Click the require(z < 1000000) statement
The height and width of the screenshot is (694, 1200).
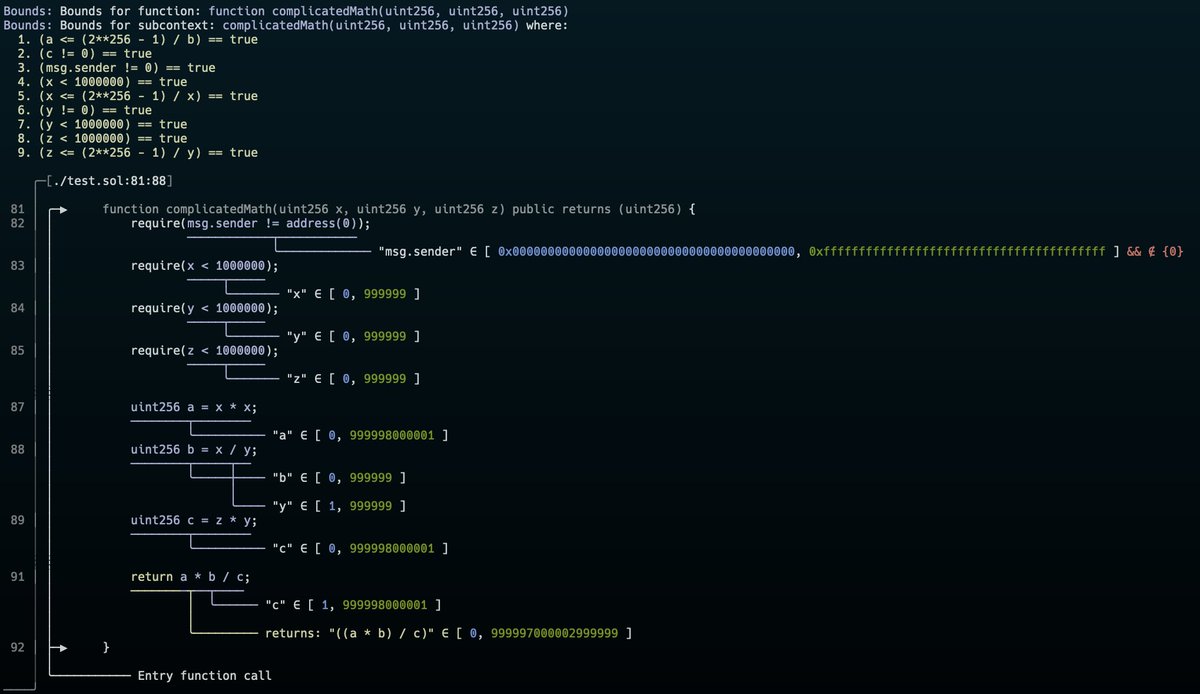204,351
